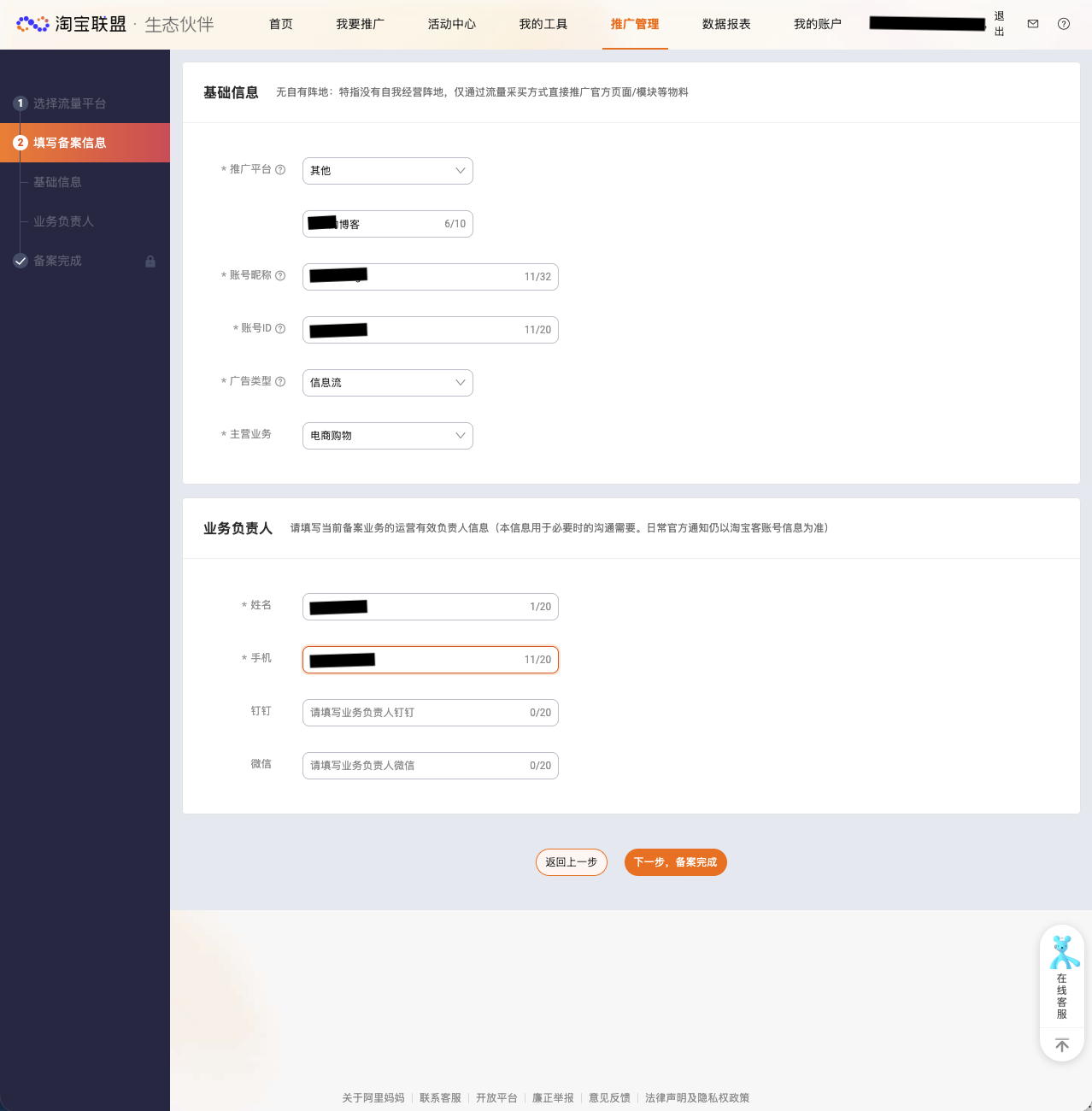Click the question icon beside 账号ID
The image size is (1092, 1111).
[x=281, y=328]
